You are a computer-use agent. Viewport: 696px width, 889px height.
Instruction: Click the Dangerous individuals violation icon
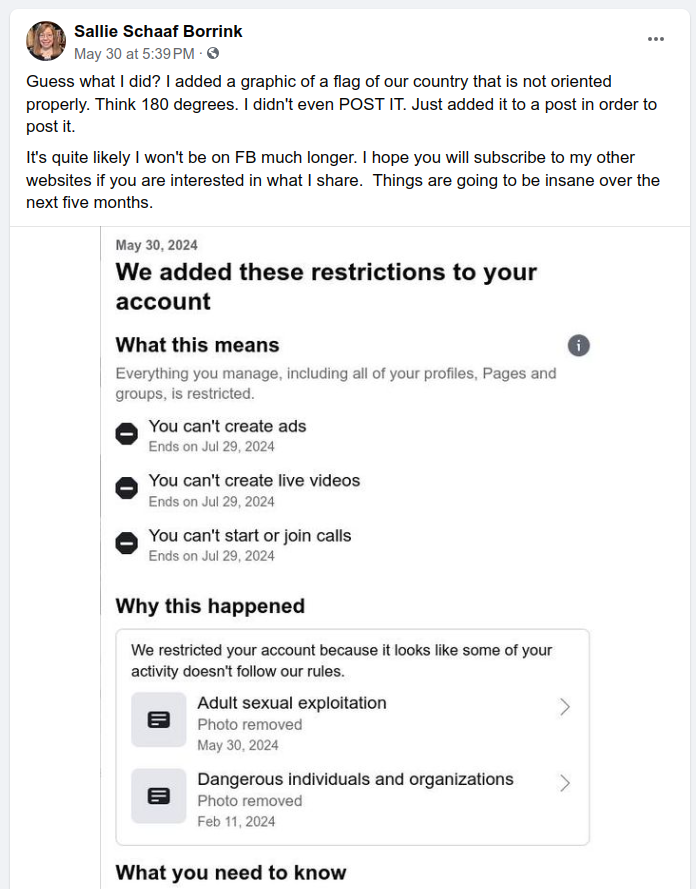click(159, 796)
